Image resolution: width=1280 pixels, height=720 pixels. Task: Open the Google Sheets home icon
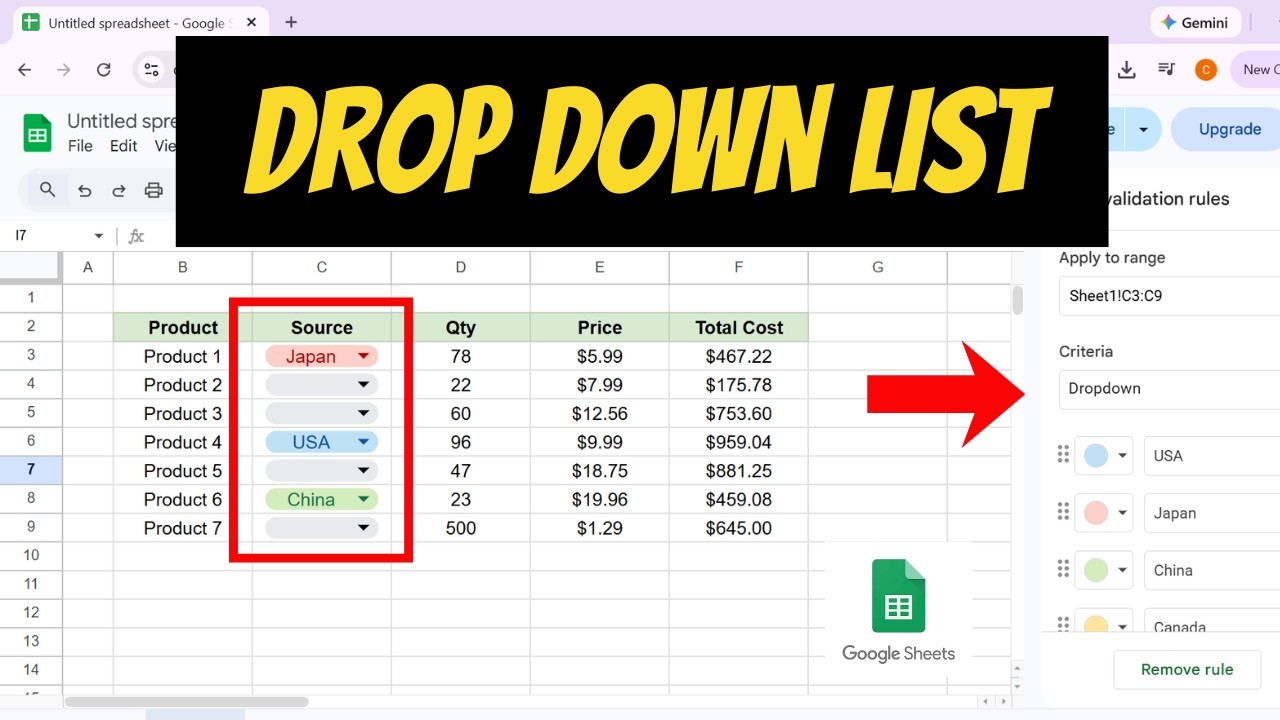[x=38, y=133]
